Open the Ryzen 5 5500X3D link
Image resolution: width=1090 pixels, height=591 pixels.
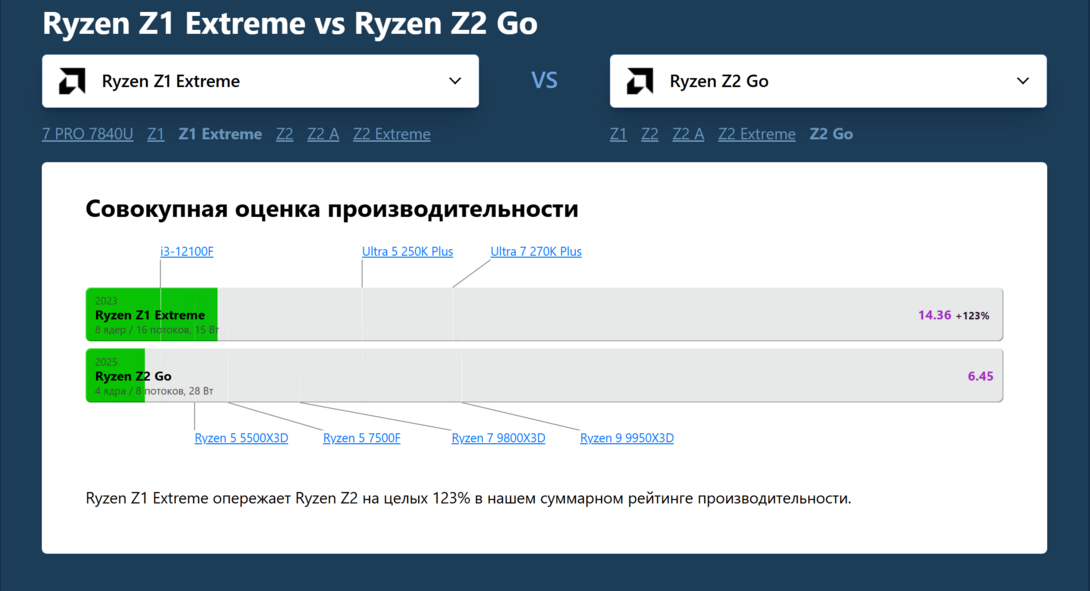[241, 438]
